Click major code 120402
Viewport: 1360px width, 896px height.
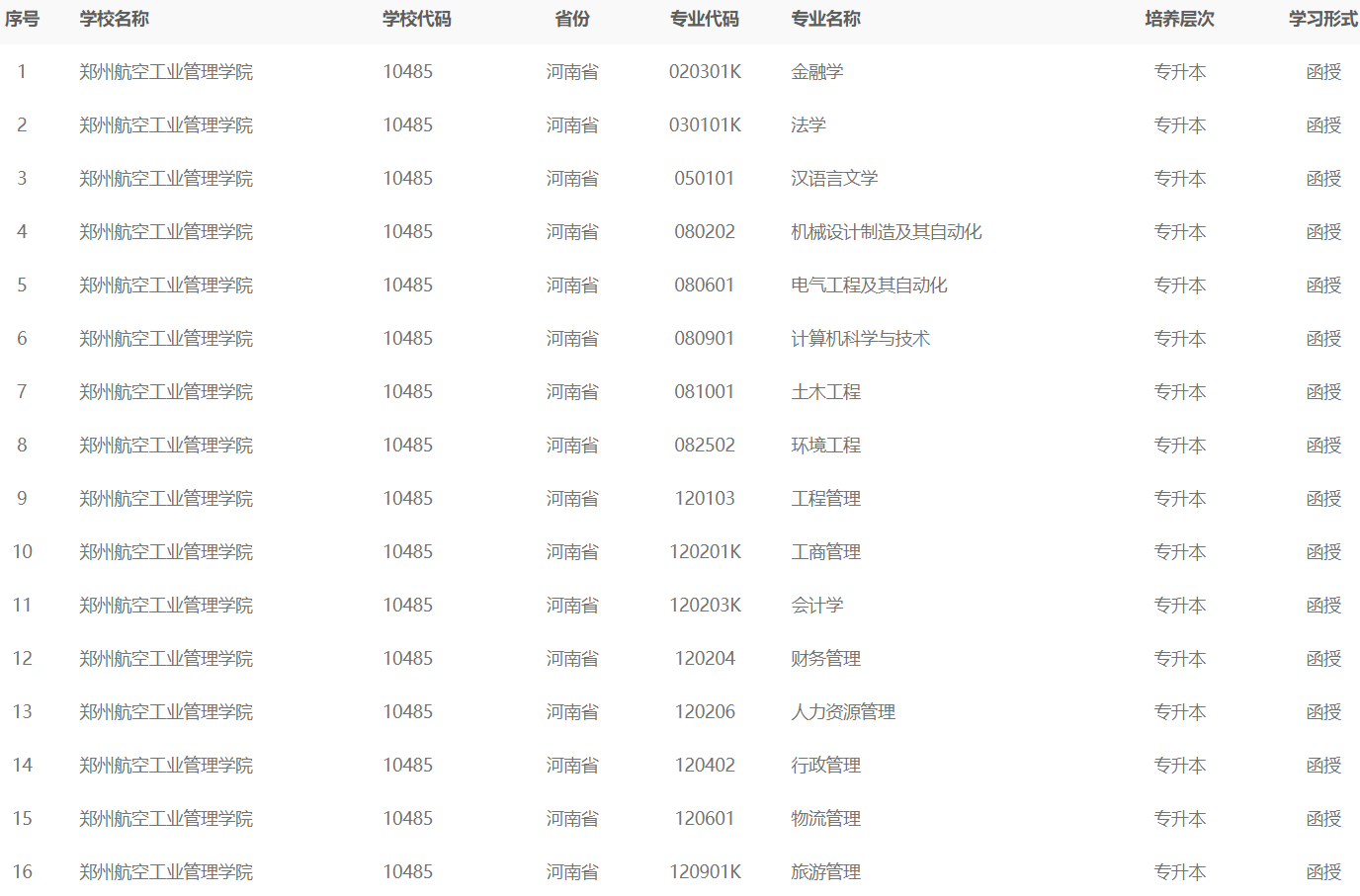(x=705, y=766)
